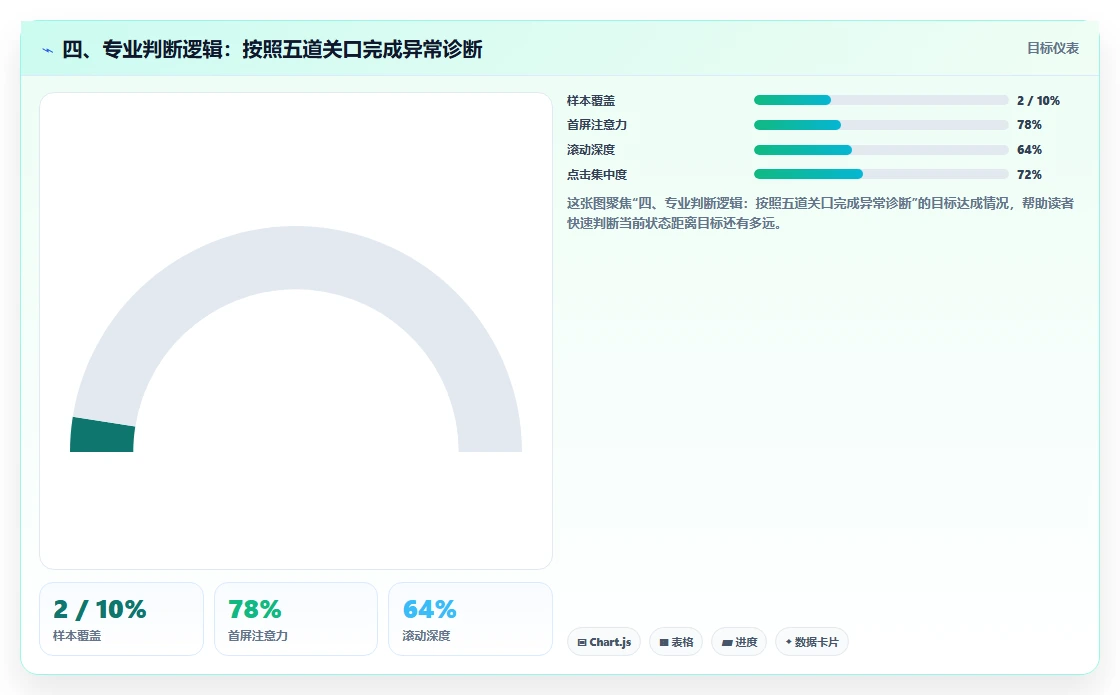Open the 滚动深度 64% data card

pos(470,619)
